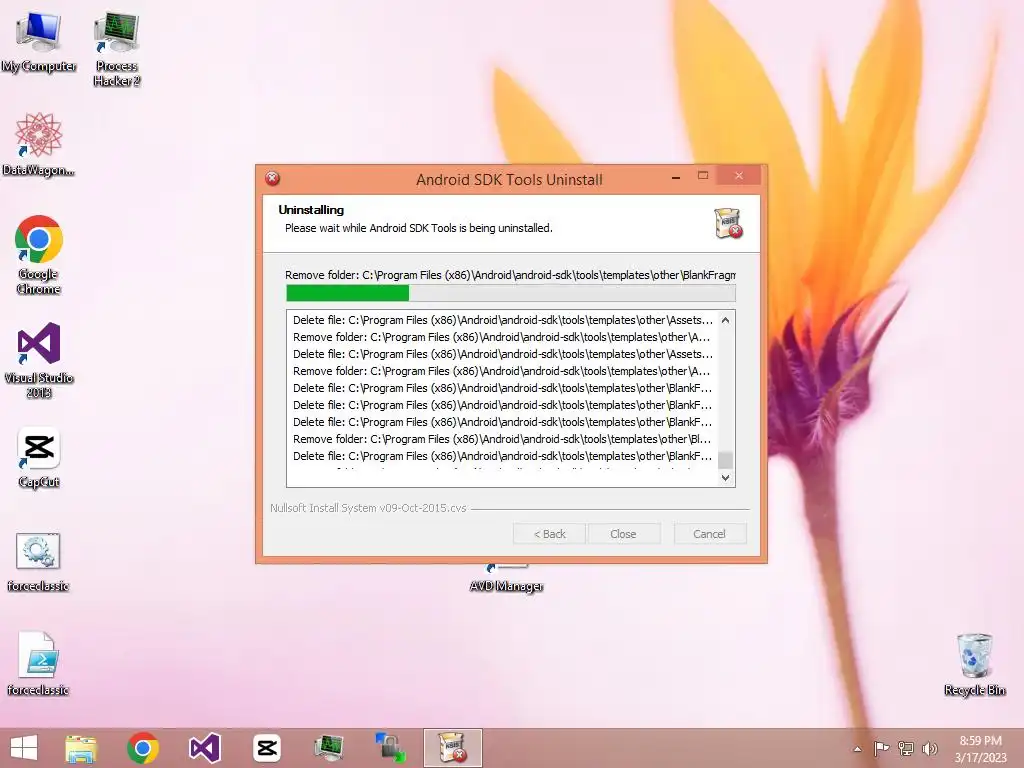Click the disabled Close button
Viewport: 1024px width, 768px height.
(623, 534)
